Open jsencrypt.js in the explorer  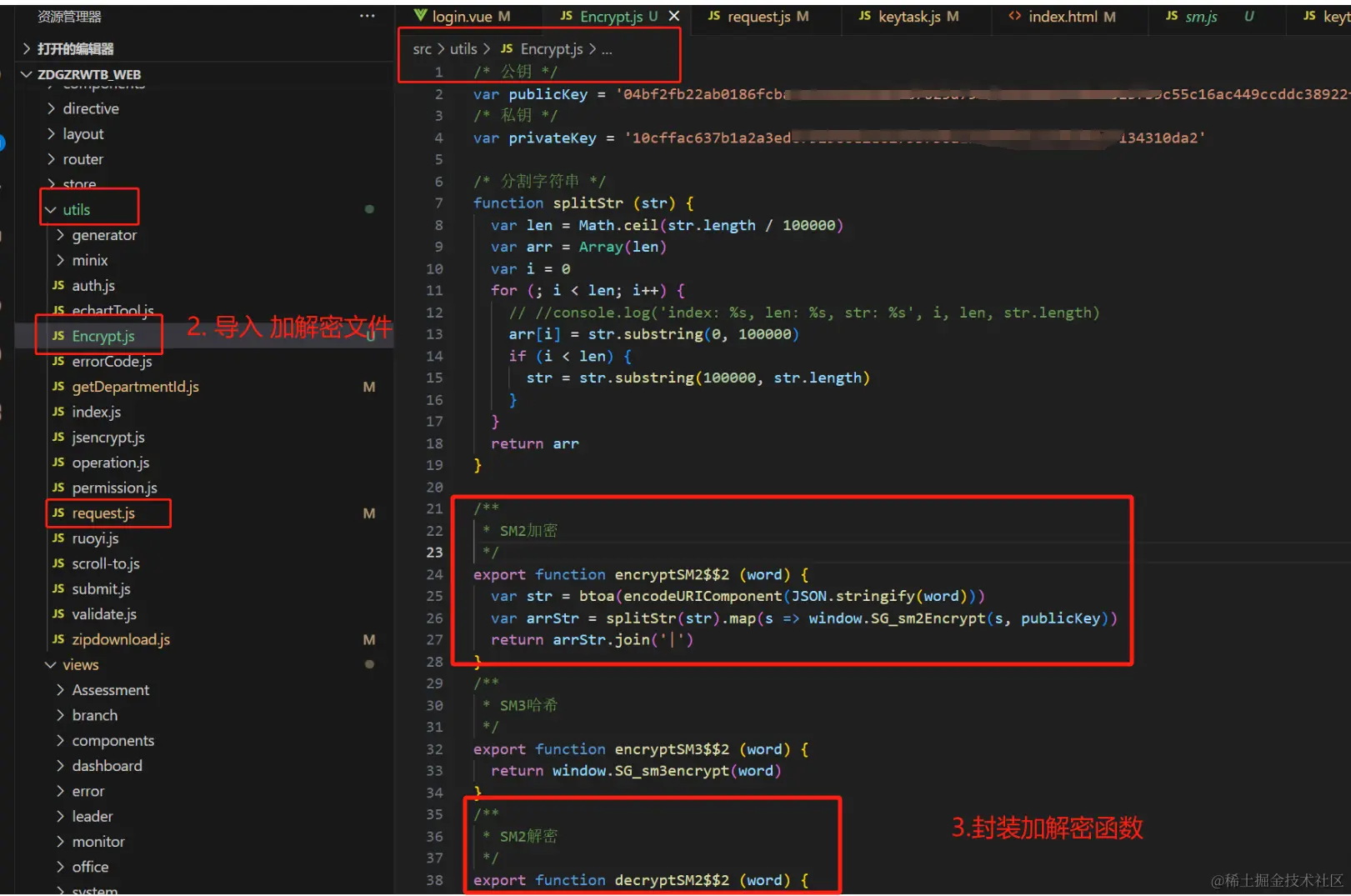click(x=203, y=438)
